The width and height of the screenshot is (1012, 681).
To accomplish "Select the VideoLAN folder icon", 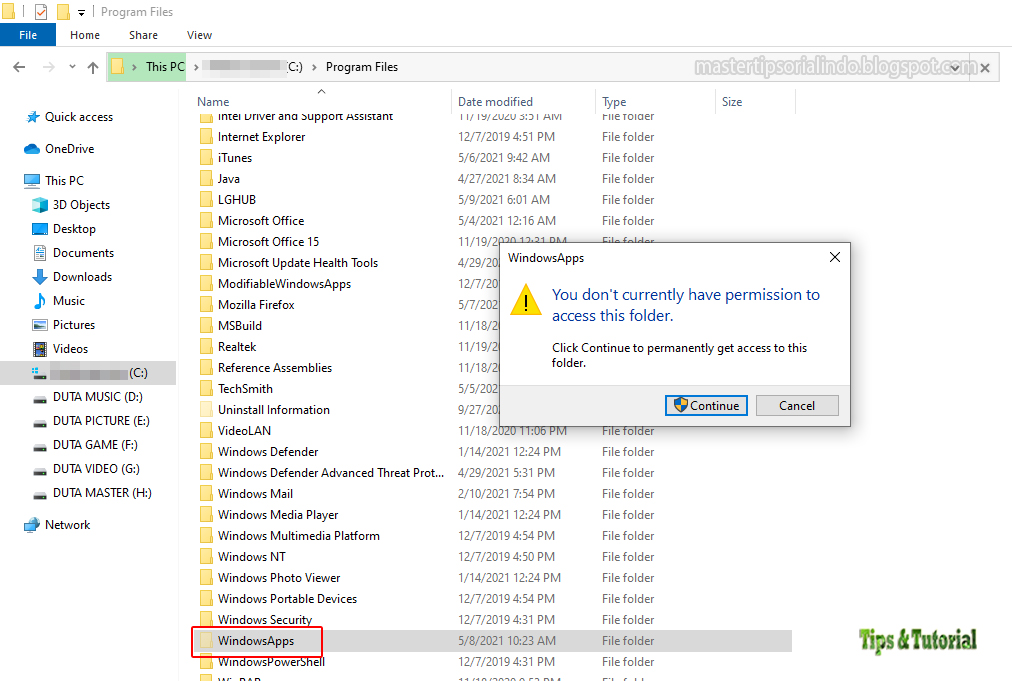I will (206, 430).
